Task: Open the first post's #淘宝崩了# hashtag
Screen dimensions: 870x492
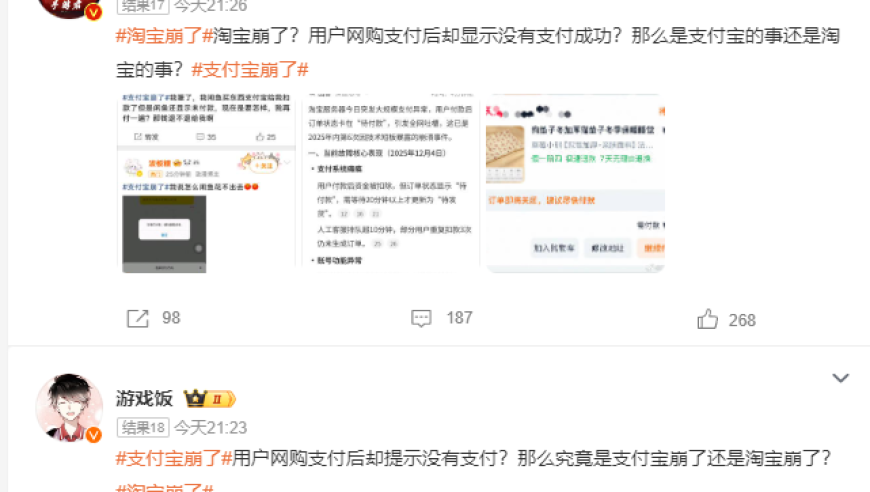Action: pyautogui.click(x=164, y=35)
